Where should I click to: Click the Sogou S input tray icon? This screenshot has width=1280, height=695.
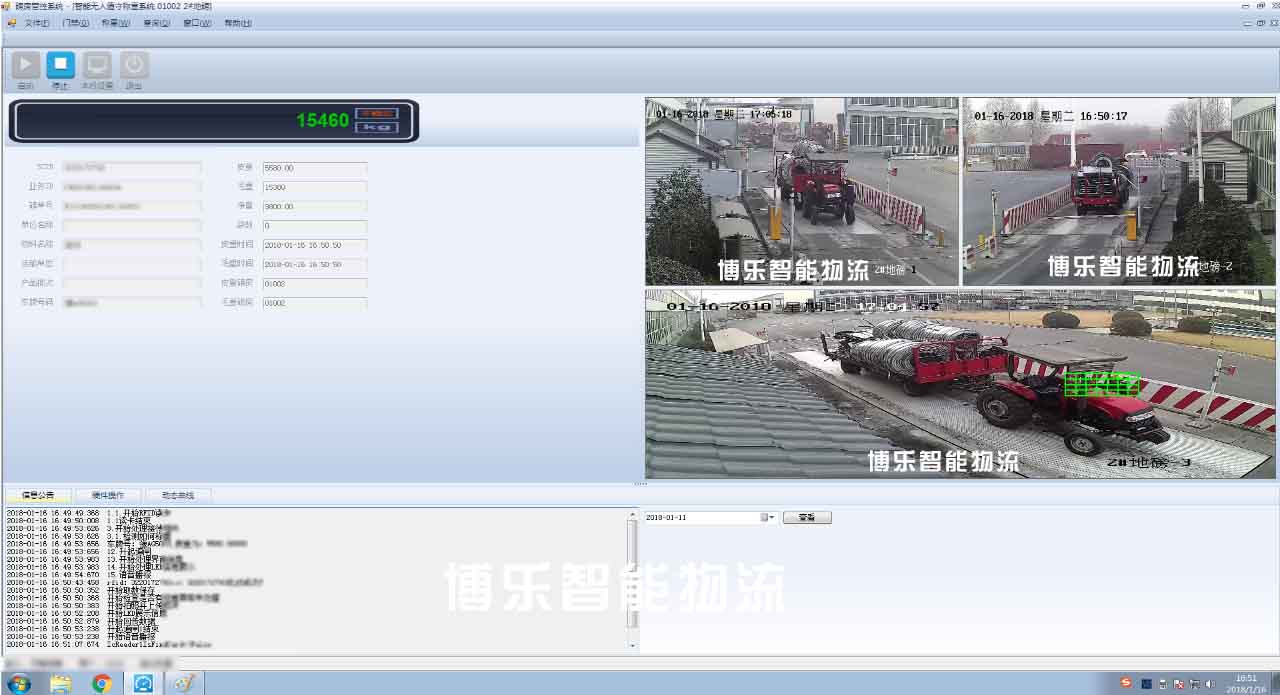click(1126, 683)
